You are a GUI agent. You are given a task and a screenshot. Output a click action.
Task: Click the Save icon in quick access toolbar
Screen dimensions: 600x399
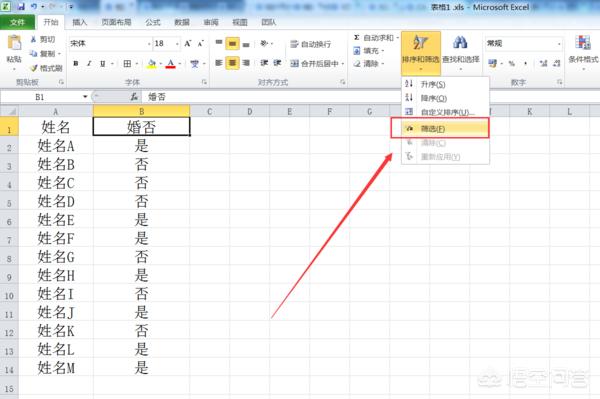click(x=21, y=7)
